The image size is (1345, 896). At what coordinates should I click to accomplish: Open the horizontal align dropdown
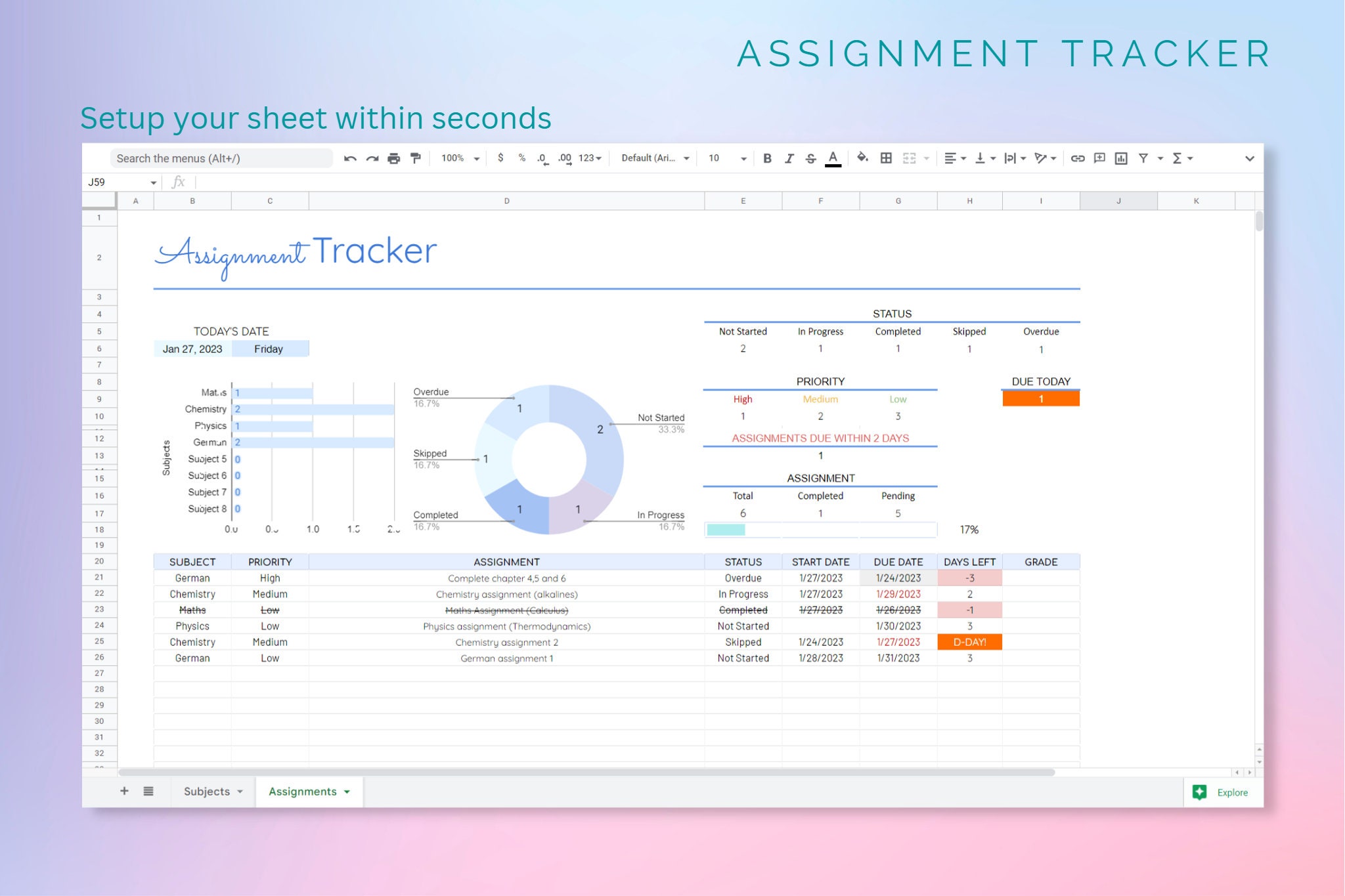955,158
